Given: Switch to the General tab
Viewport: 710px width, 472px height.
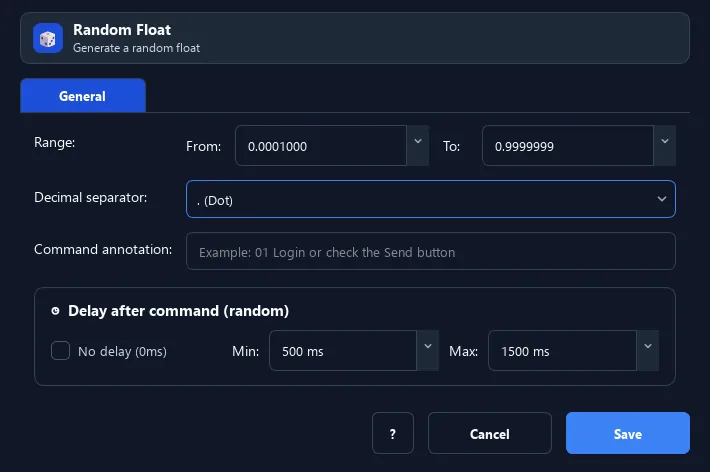Looking at the screenshot, I should 83,96.
